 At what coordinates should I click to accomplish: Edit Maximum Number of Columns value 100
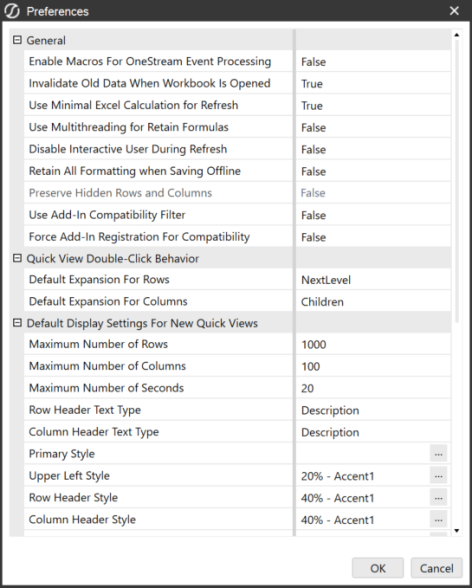click(373, 366)
